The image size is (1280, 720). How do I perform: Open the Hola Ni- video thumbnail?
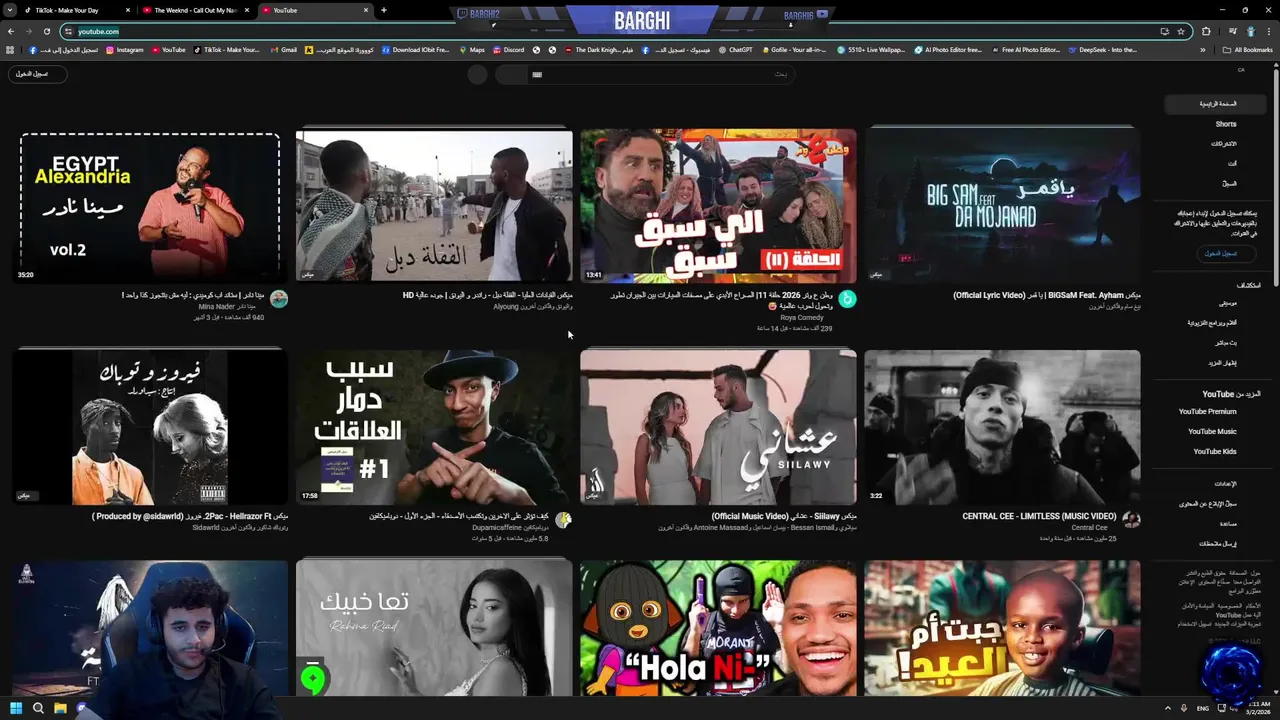point(718,628)
